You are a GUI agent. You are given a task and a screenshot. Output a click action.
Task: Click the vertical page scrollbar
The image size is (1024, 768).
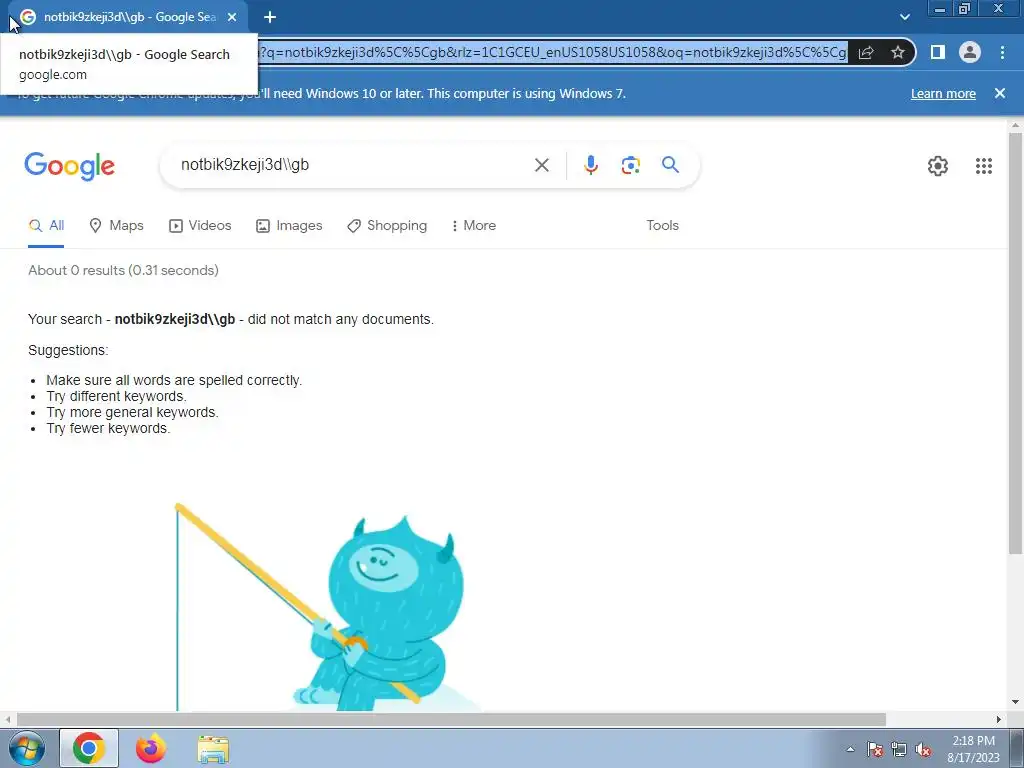pyautogui.click(x=1015, y=343)
